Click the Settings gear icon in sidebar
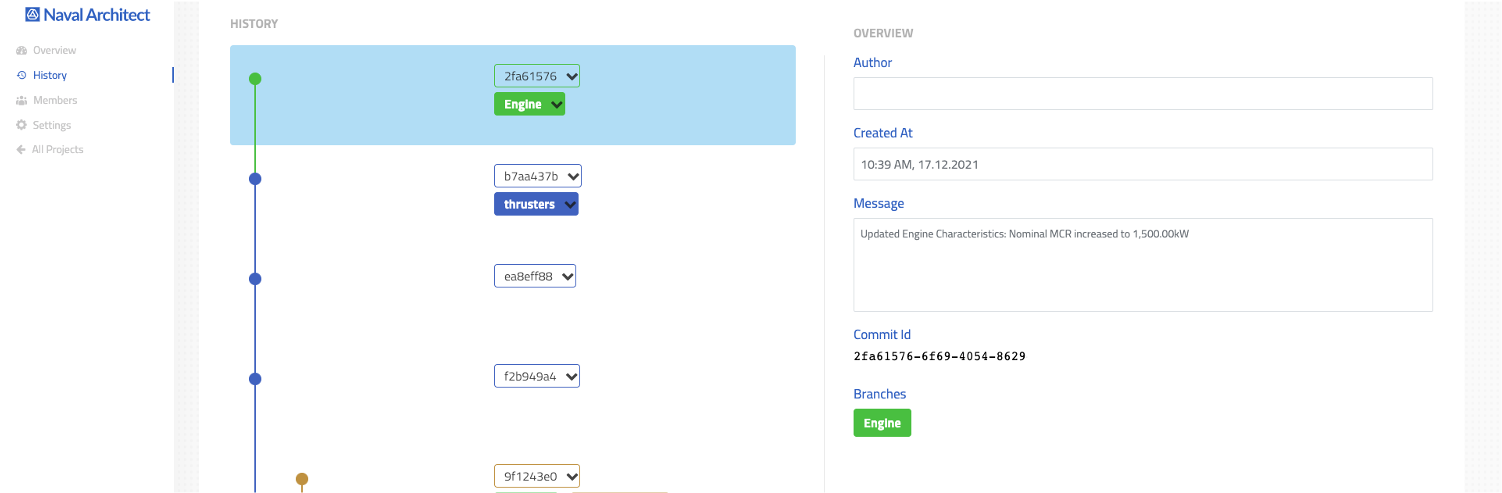1502x493 pixels. coord(21,125)
